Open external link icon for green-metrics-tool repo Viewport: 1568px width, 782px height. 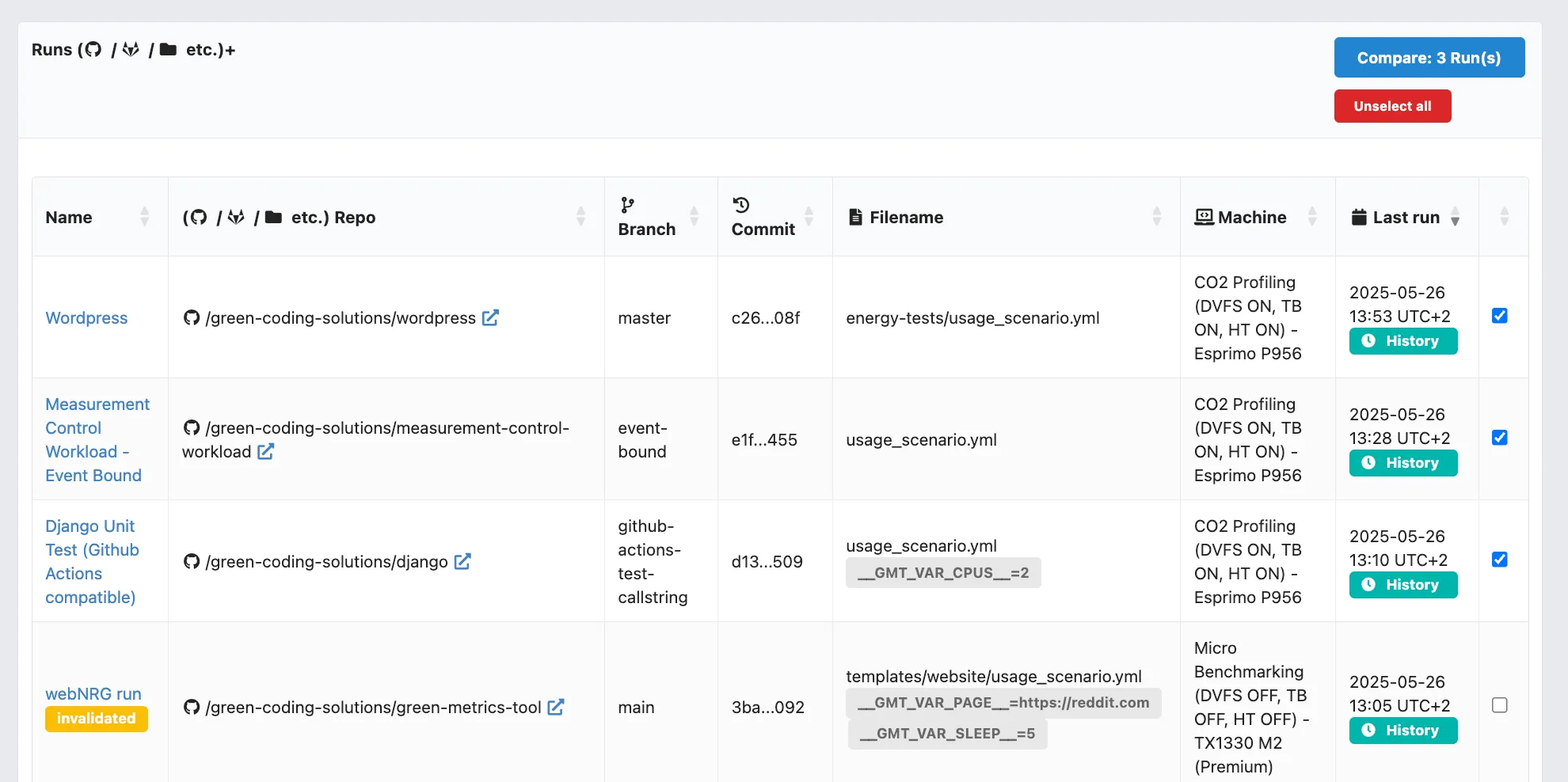[556, 707]
